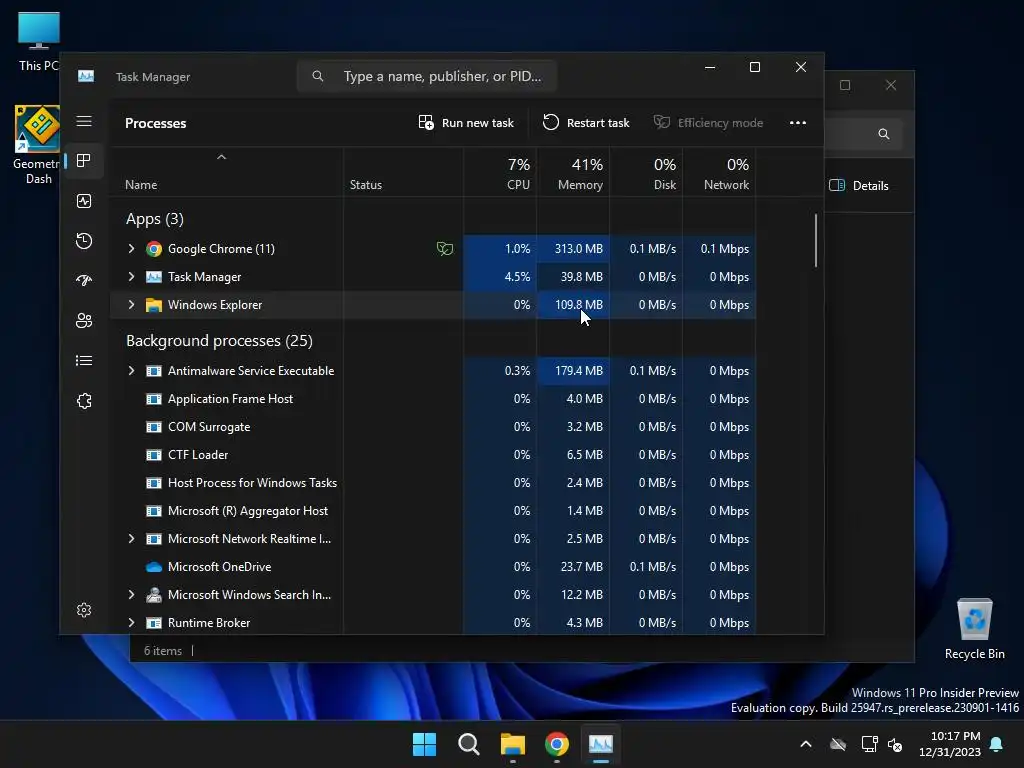This screenshot has height=768, width=1024.
Task: Toggle the Details pane in File Explorer window
Action: click(x=859, y=185)
